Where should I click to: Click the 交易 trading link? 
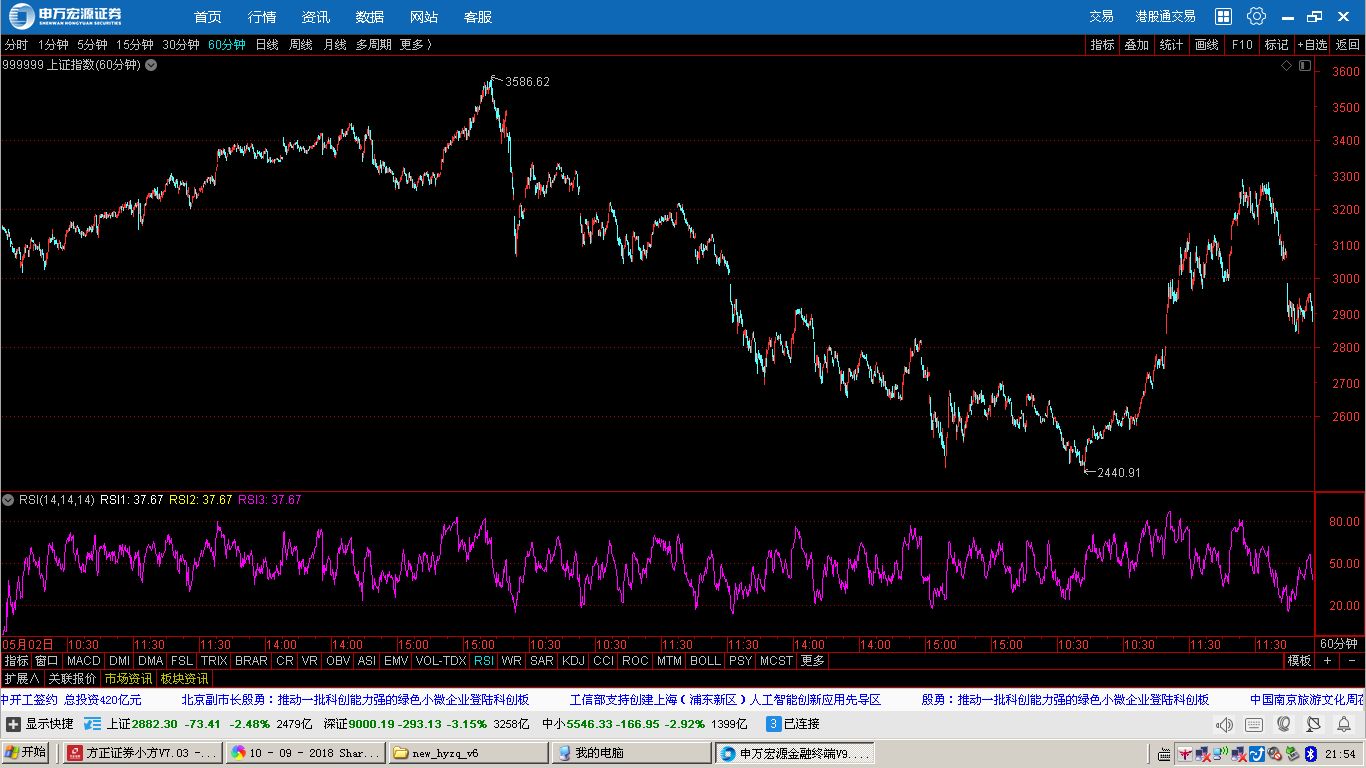(x=1101, y=16)
